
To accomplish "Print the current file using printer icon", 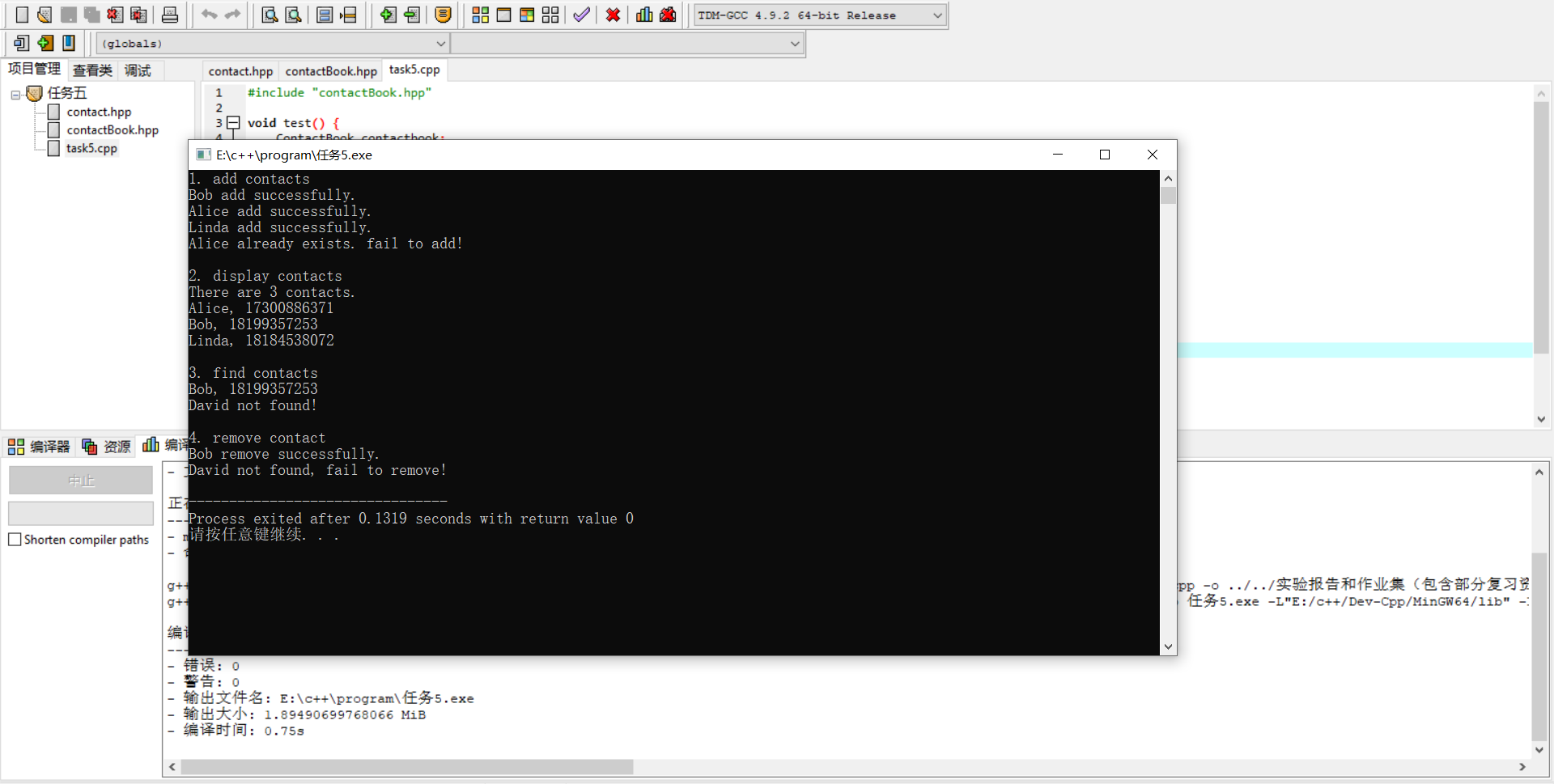I will coord(170,15).
